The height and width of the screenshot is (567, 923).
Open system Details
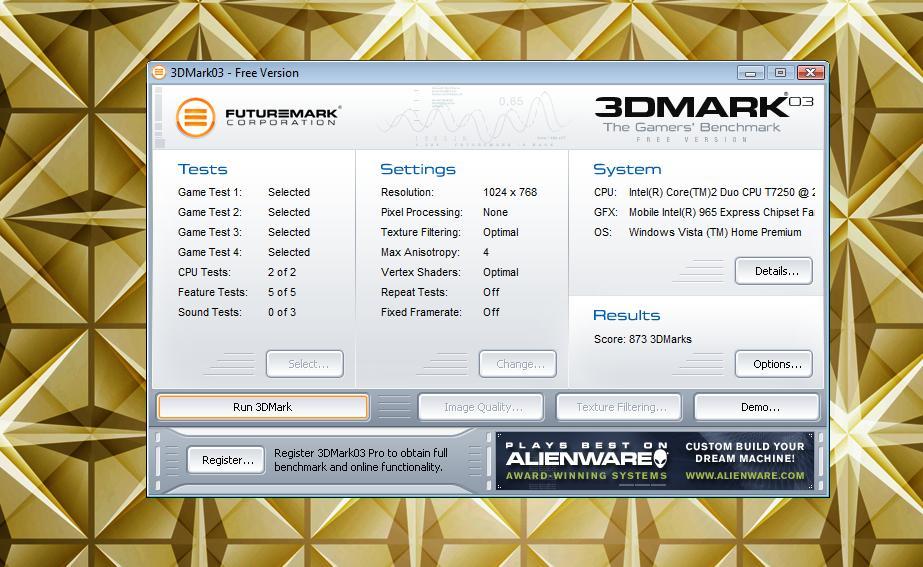(x=773, y=271)
